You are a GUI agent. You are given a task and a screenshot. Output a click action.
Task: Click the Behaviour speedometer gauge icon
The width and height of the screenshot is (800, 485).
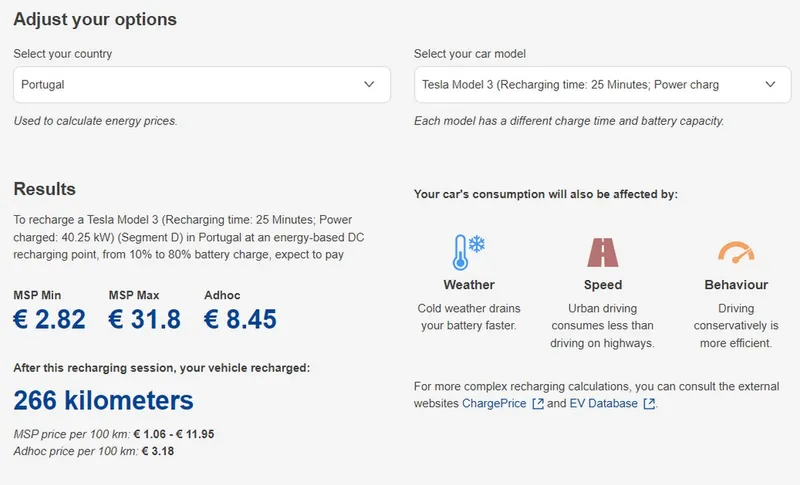(x=736, y=253)
